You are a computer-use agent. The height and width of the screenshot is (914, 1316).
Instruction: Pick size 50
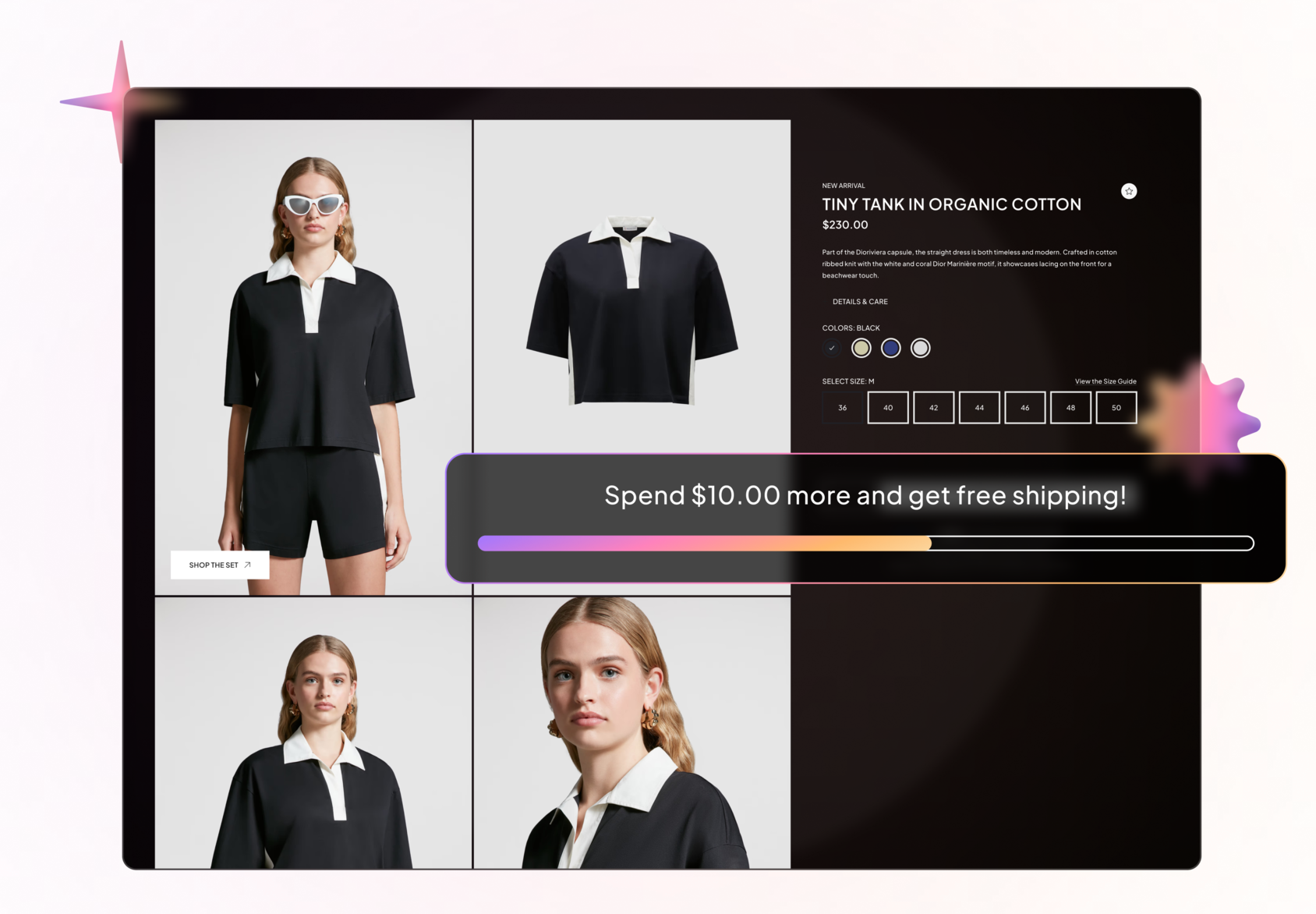tap(1116, 408)
